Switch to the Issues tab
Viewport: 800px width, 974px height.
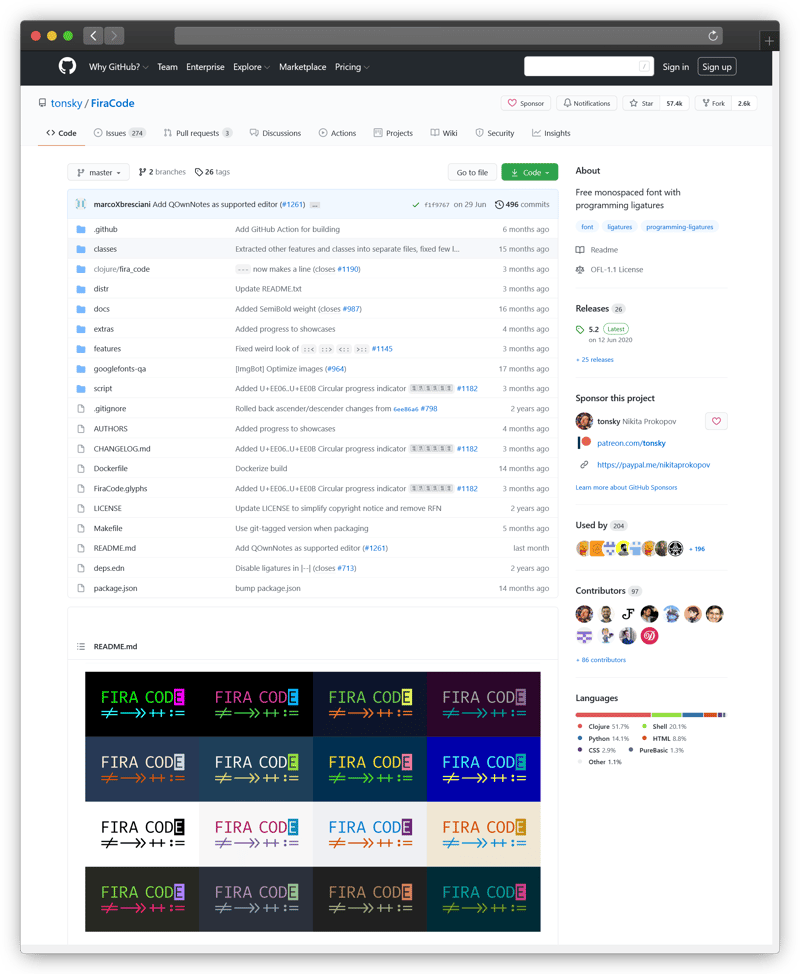coord(119,133)
